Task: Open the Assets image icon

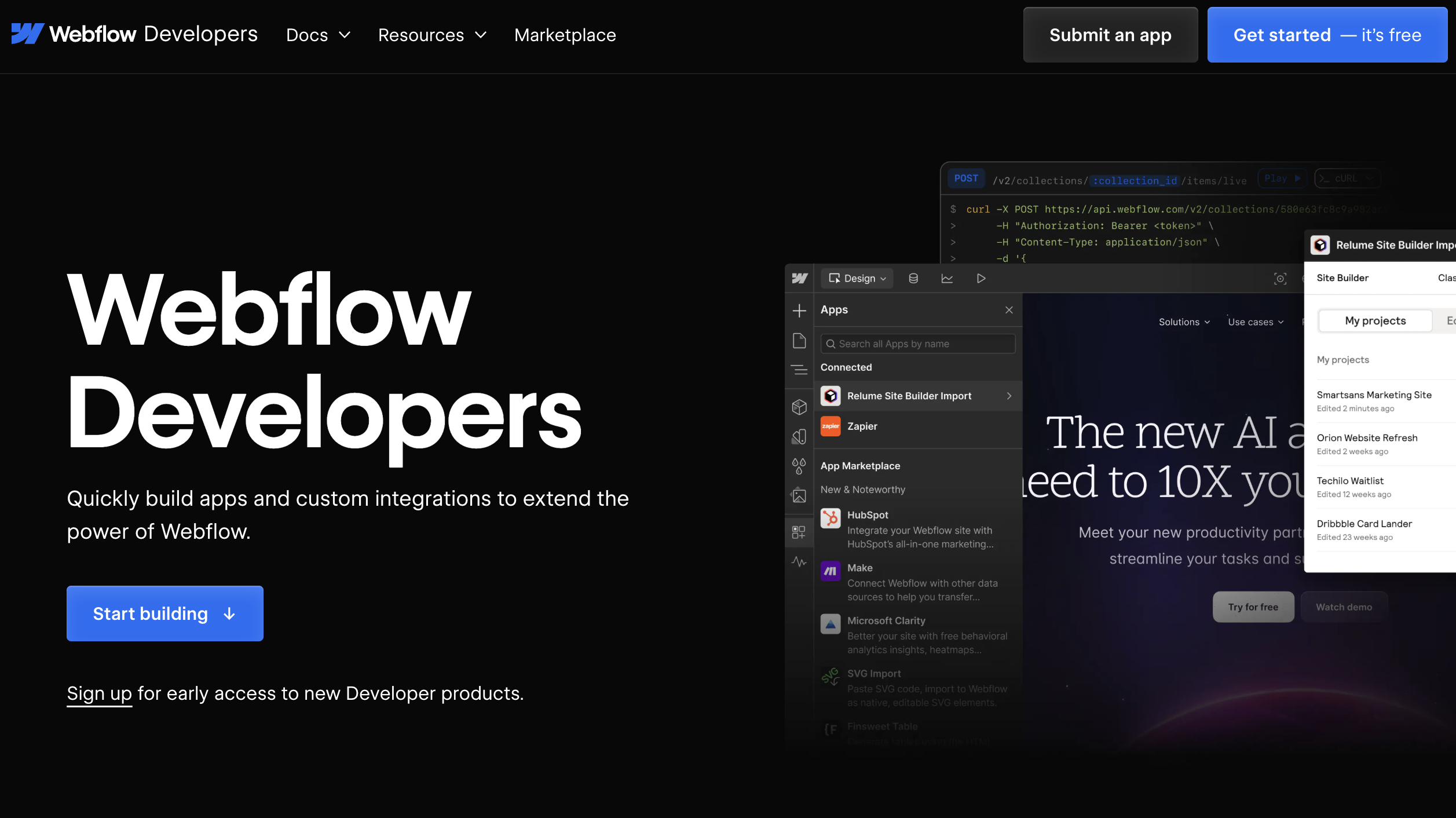Action: tap(799, 496)
